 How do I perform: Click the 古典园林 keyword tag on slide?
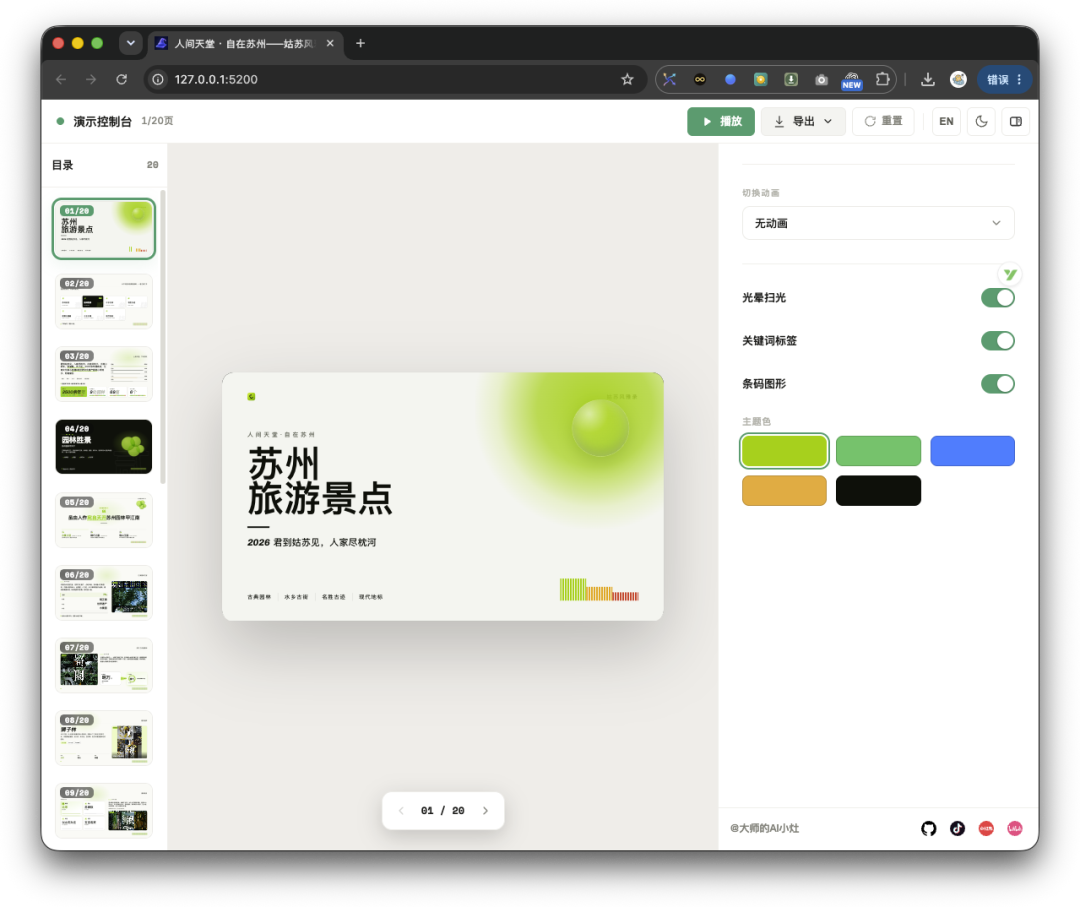tap(259, 597)
